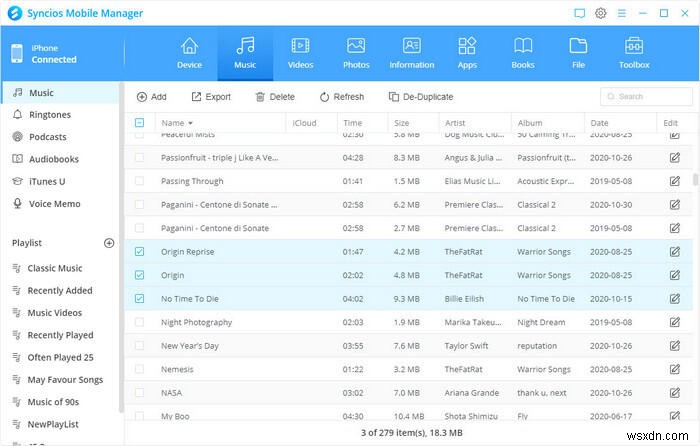Image resolution: width=700 pixels, height=446 pixels.
Task: Sort by the Date column header
Action: pos(621,123)
